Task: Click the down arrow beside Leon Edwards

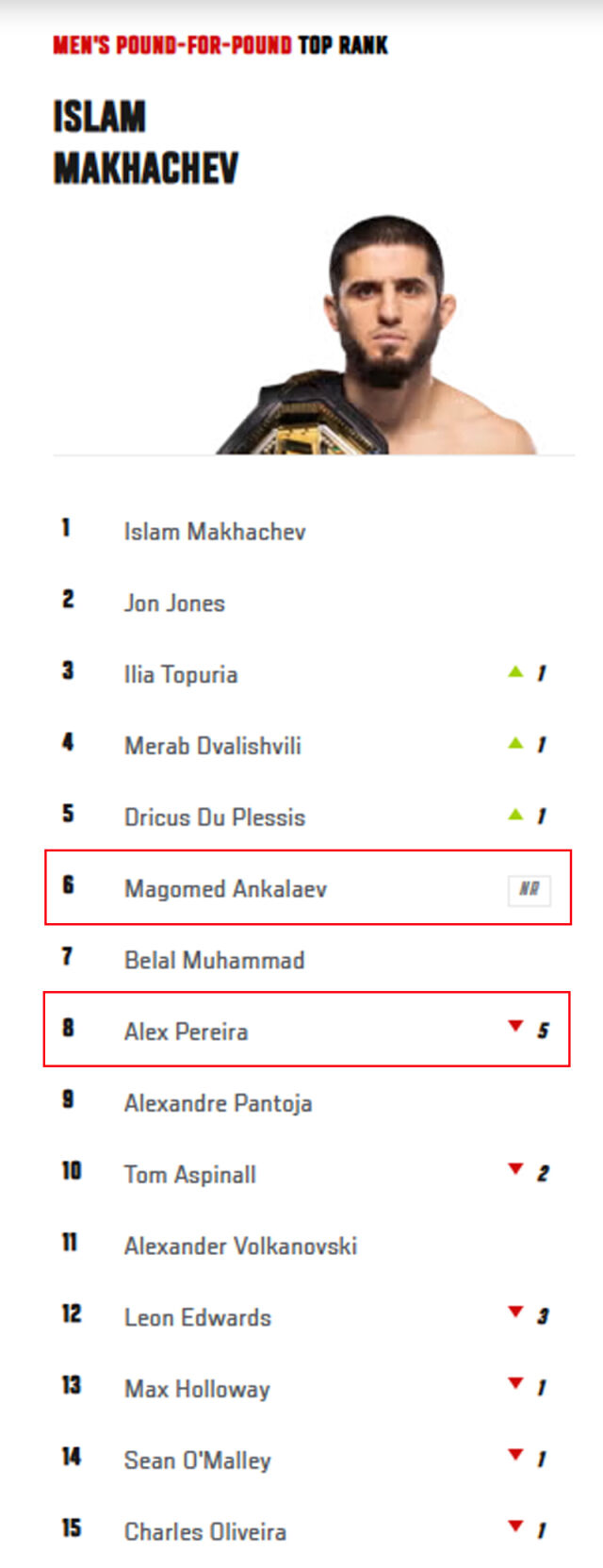Action: coord(515,1312)
